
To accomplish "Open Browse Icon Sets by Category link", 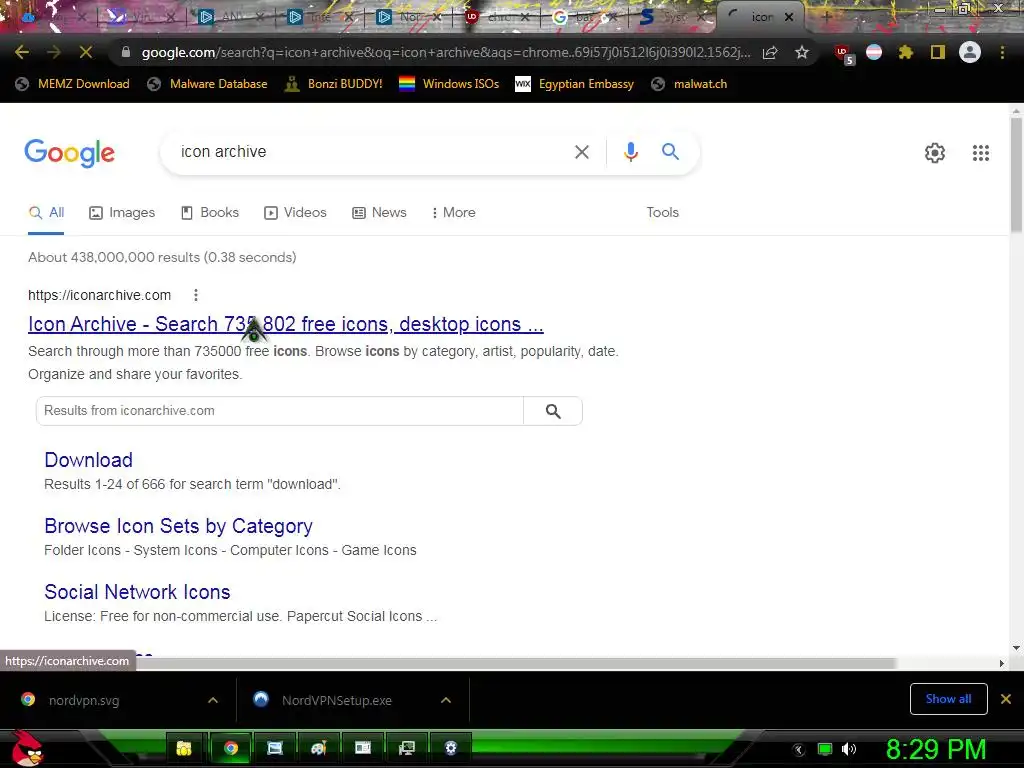I will (x=178, y=526).
